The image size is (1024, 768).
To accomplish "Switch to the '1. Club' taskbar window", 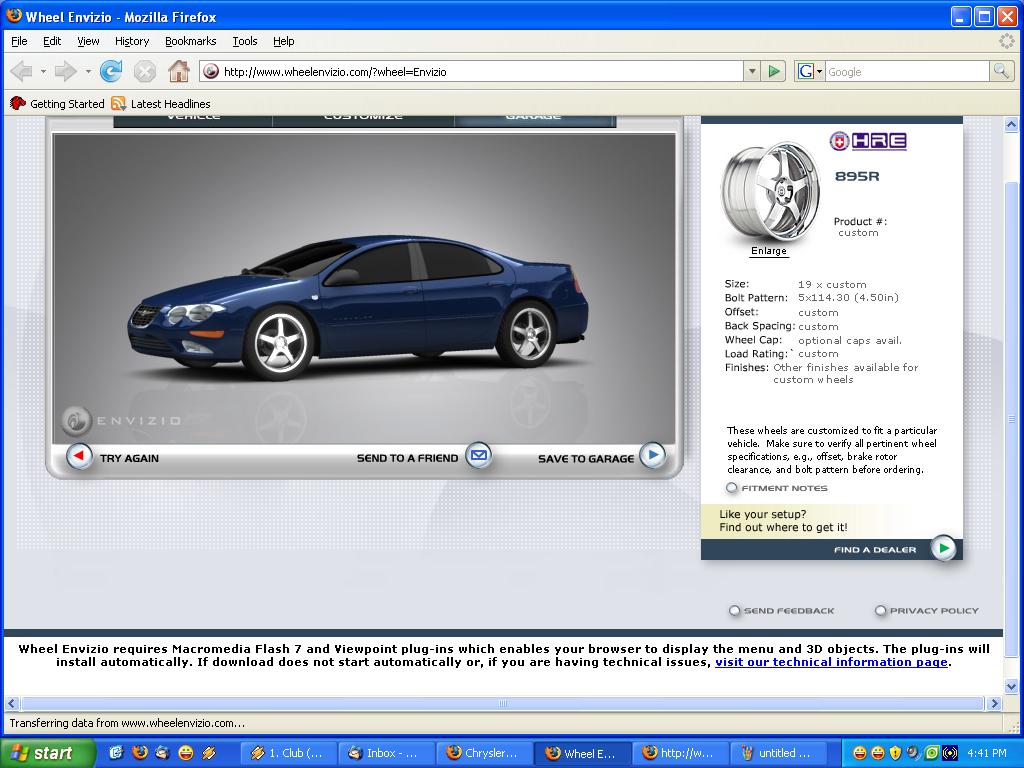I will tap(288, 753).
